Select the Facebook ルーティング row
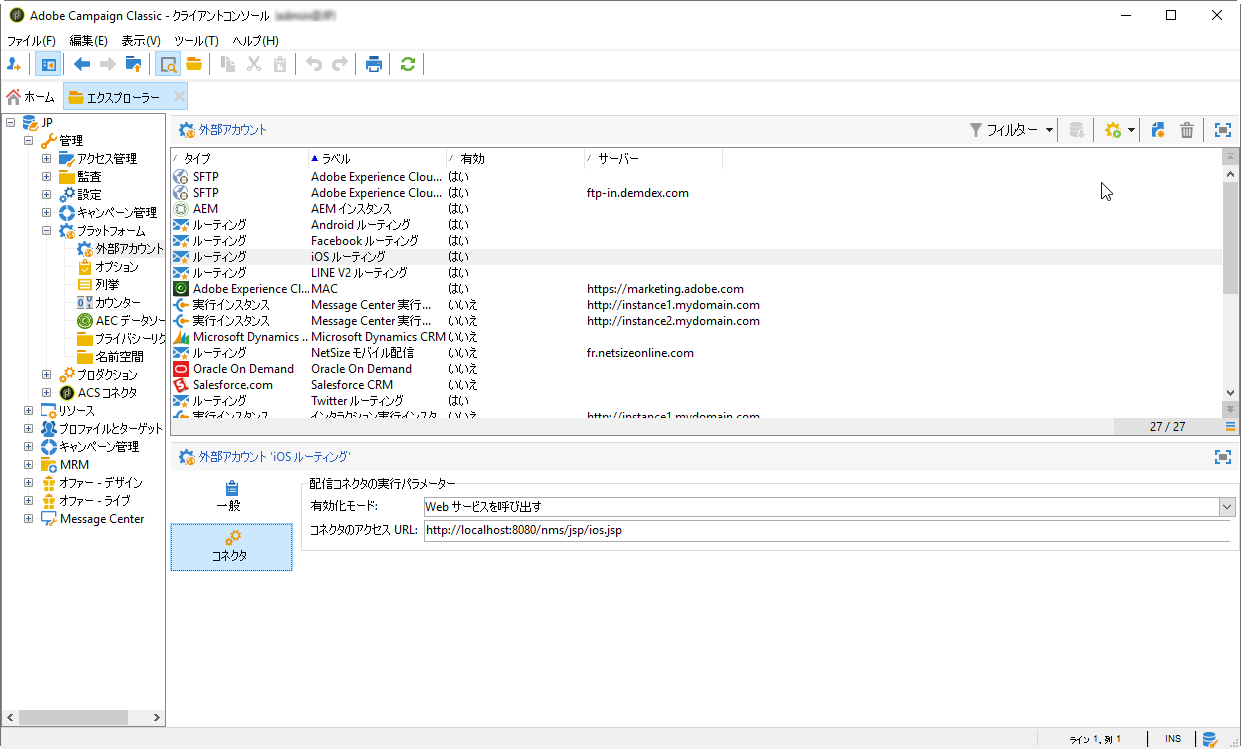Viewport: 1241px width, 749px height. coord(696,241)
